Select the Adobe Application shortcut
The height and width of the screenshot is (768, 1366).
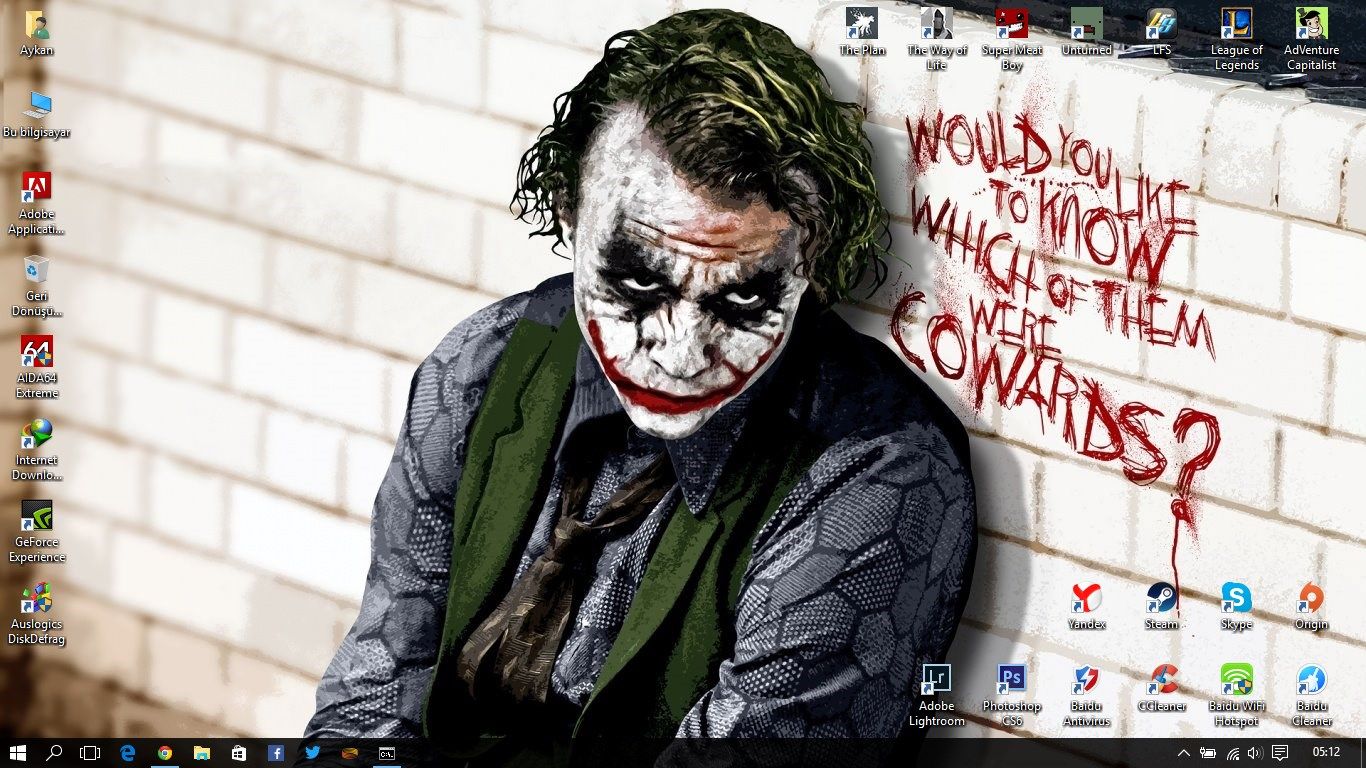(37, 204)
